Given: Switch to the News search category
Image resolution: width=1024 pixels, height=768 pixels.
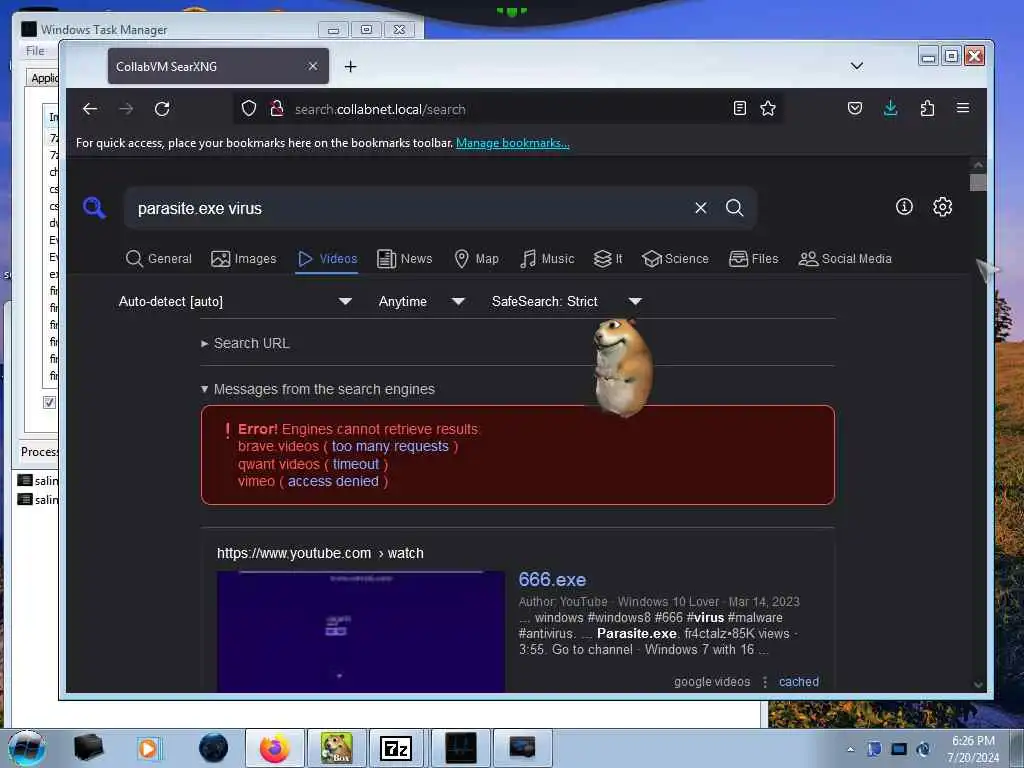Looking at the screenshot, I should (404, 259).
